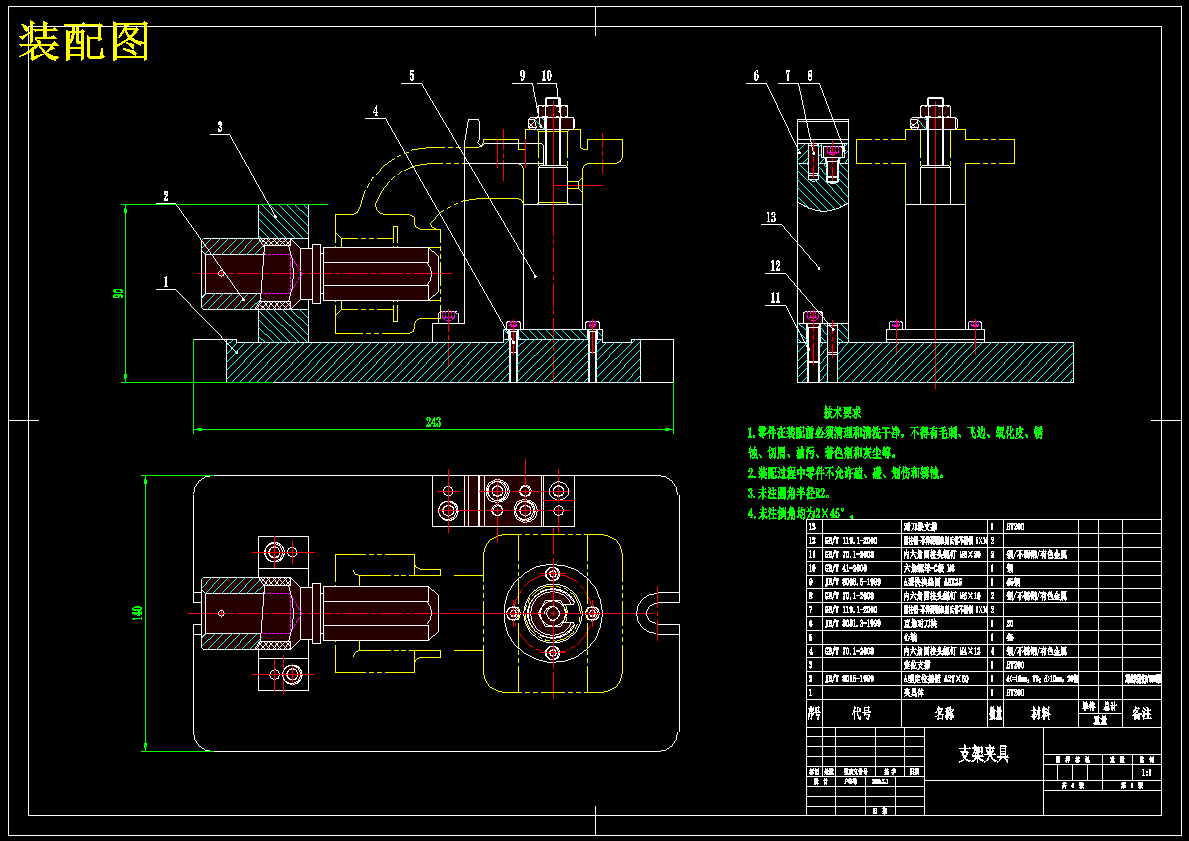Click the '名称' column header
This screenshot has height=841, width=1189.
[x=945, y=714]
